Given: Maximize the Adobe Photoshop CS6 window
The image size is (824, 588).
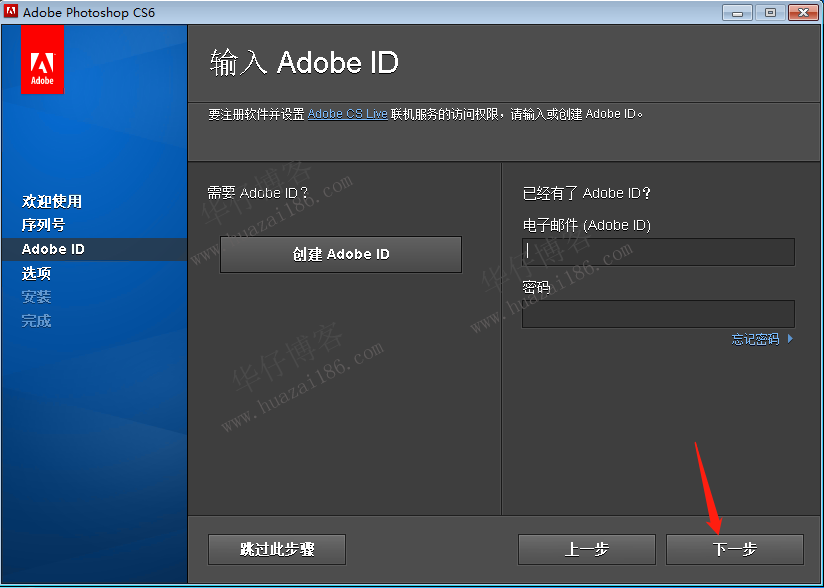Looking at the screenshot, I should [770, 13].
